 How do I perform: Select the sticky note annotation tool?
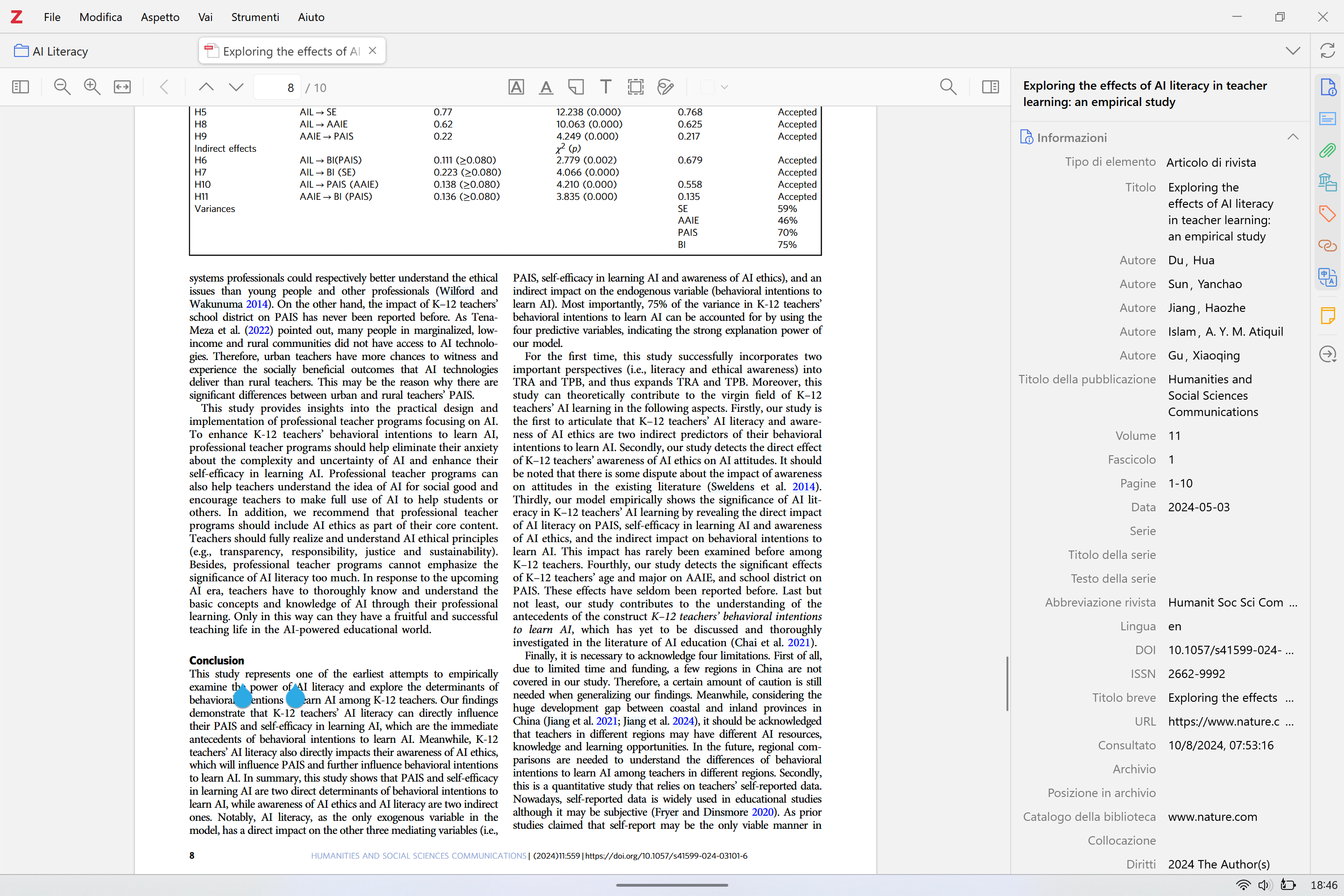coord(576,87)
